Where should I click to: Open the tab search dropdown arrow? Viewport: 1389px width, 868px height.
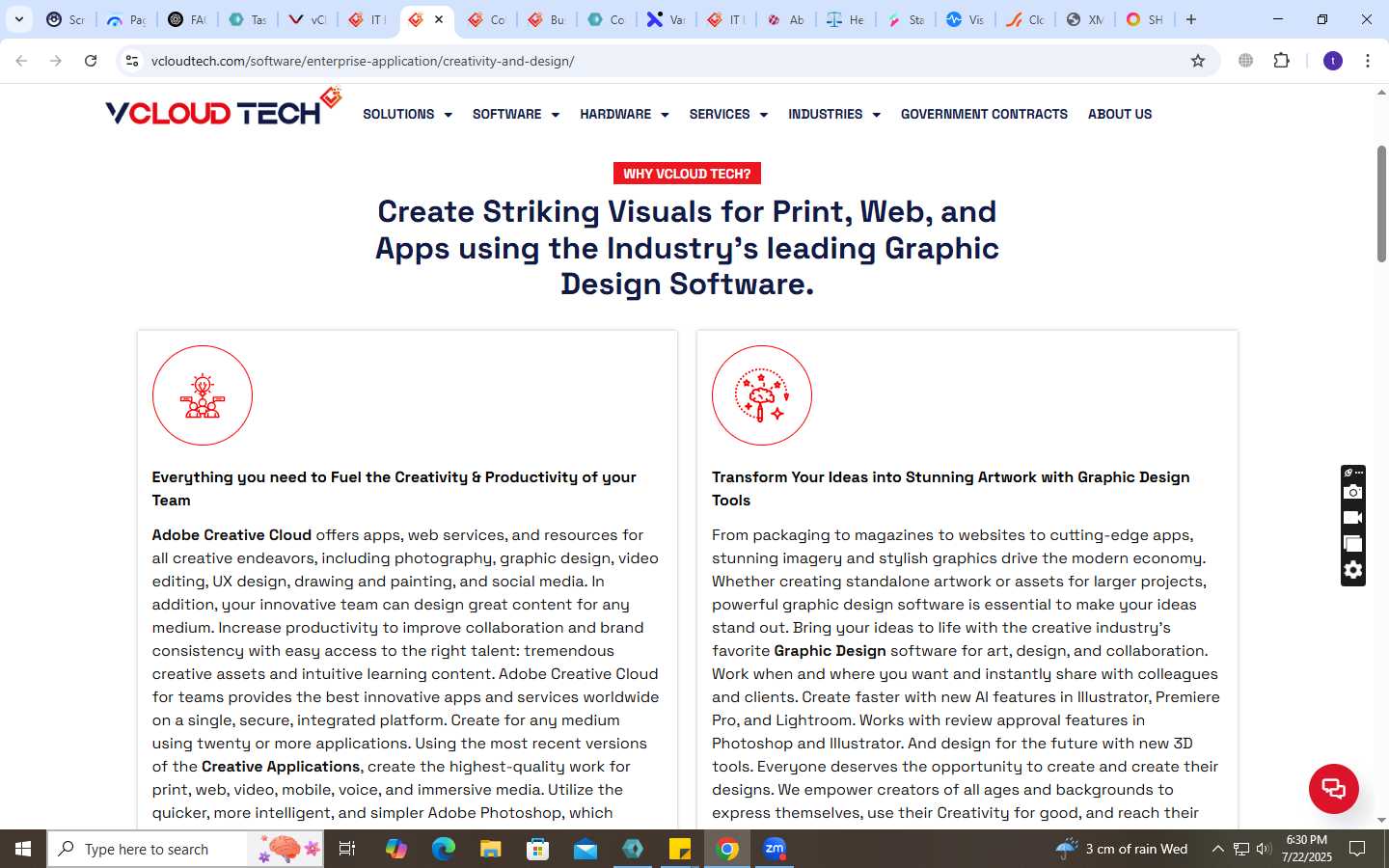pos(18,19)
